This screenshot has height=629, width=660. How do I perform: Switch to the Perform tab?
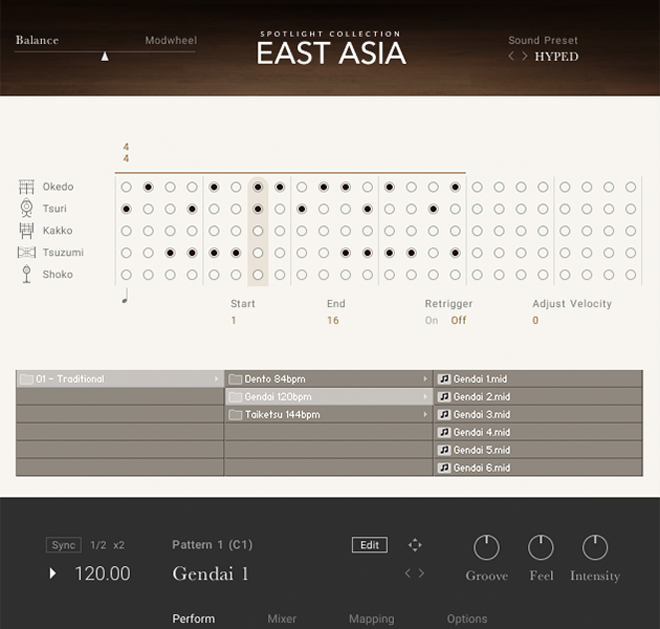coord(194,618)
